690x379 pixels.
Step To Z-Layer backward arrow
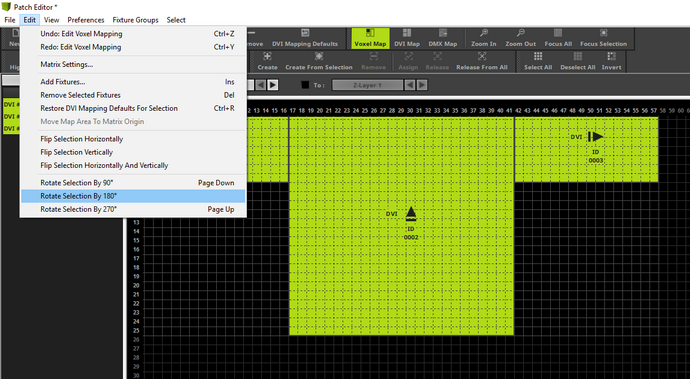coord(410,85)
